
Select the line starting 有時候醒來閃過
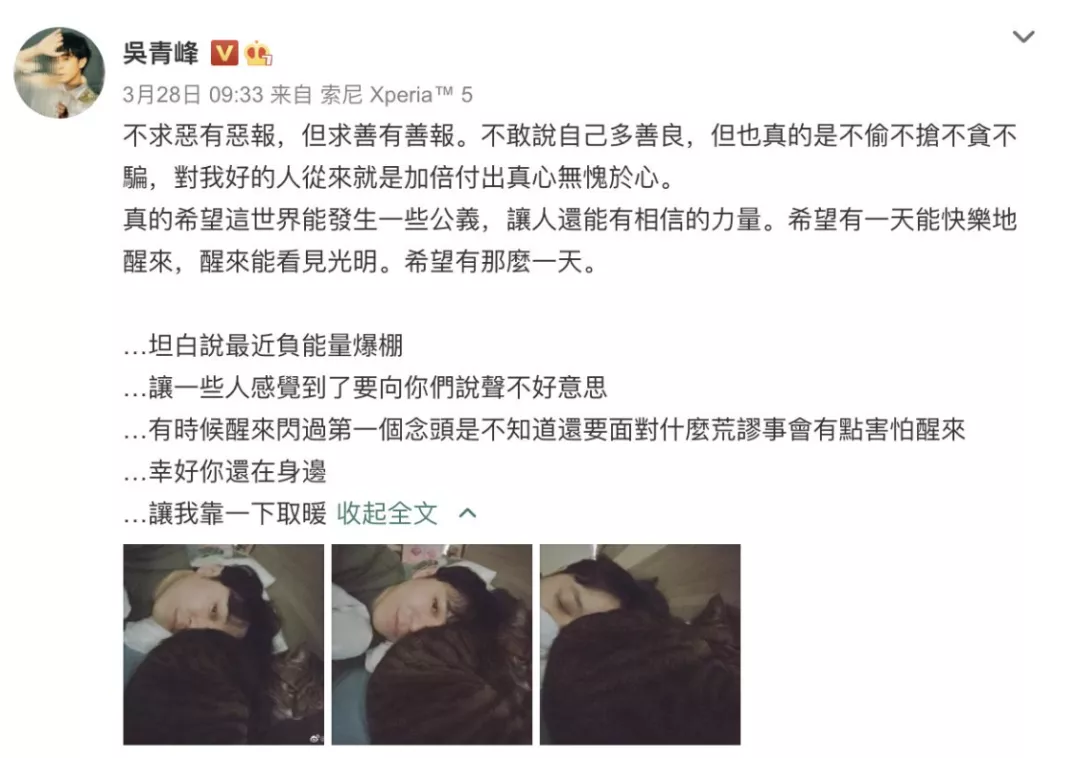544,430
